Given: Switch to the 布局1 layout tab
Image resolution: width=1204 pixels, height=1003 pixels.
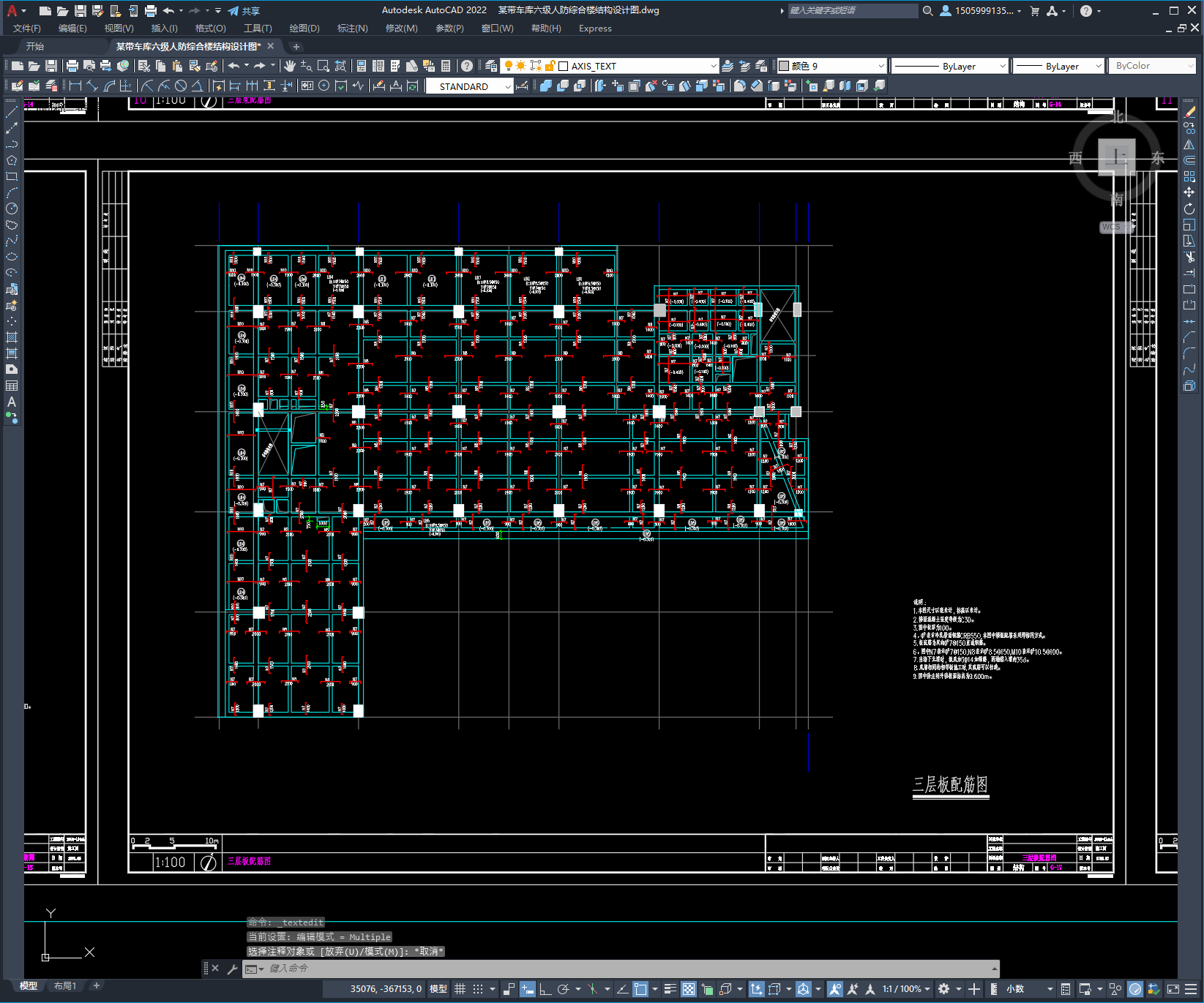Looking at the screenshot, I should coord(65,986).
